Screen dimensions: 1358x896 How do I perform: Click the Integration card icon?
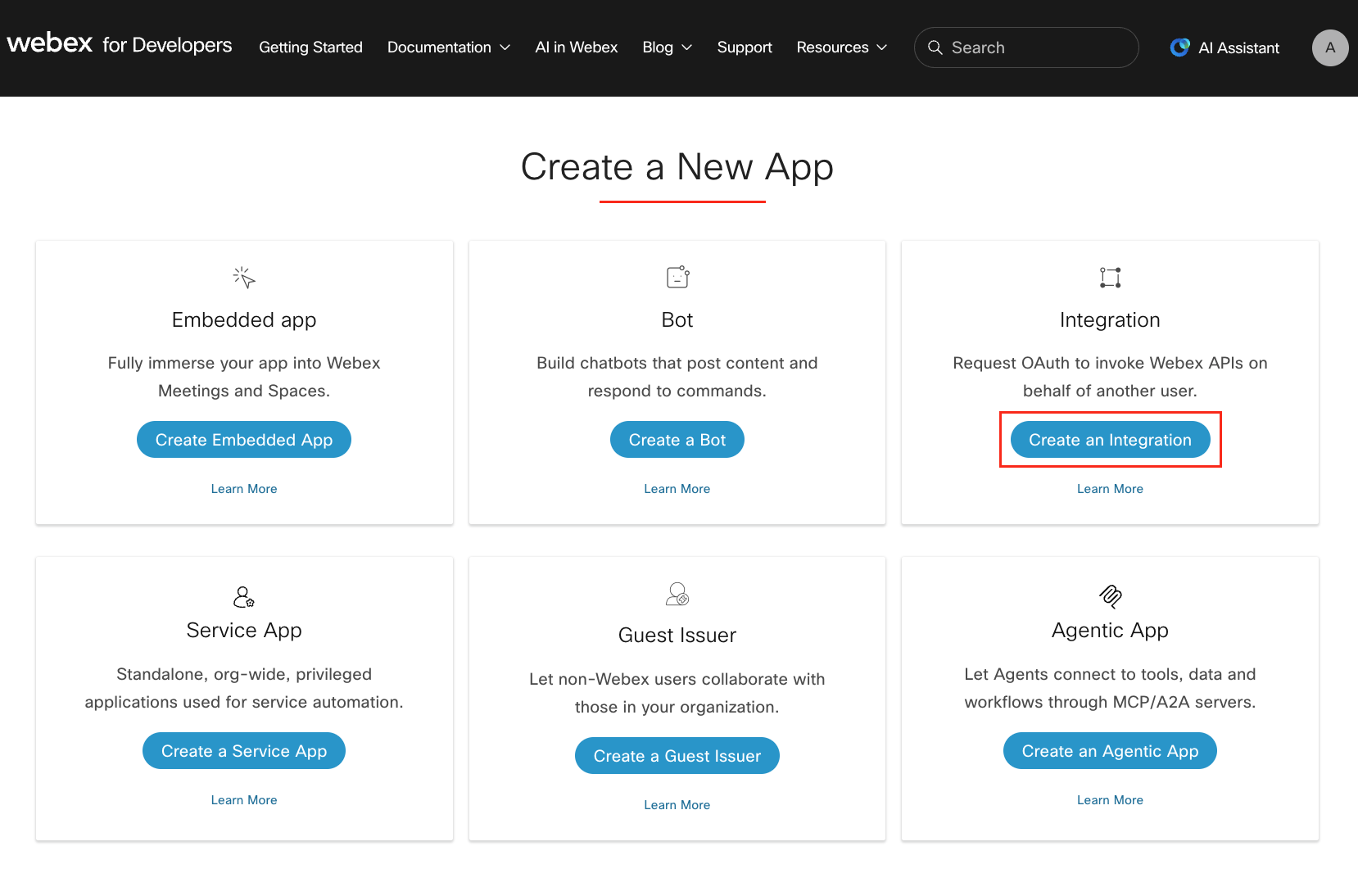[1110, 278]
